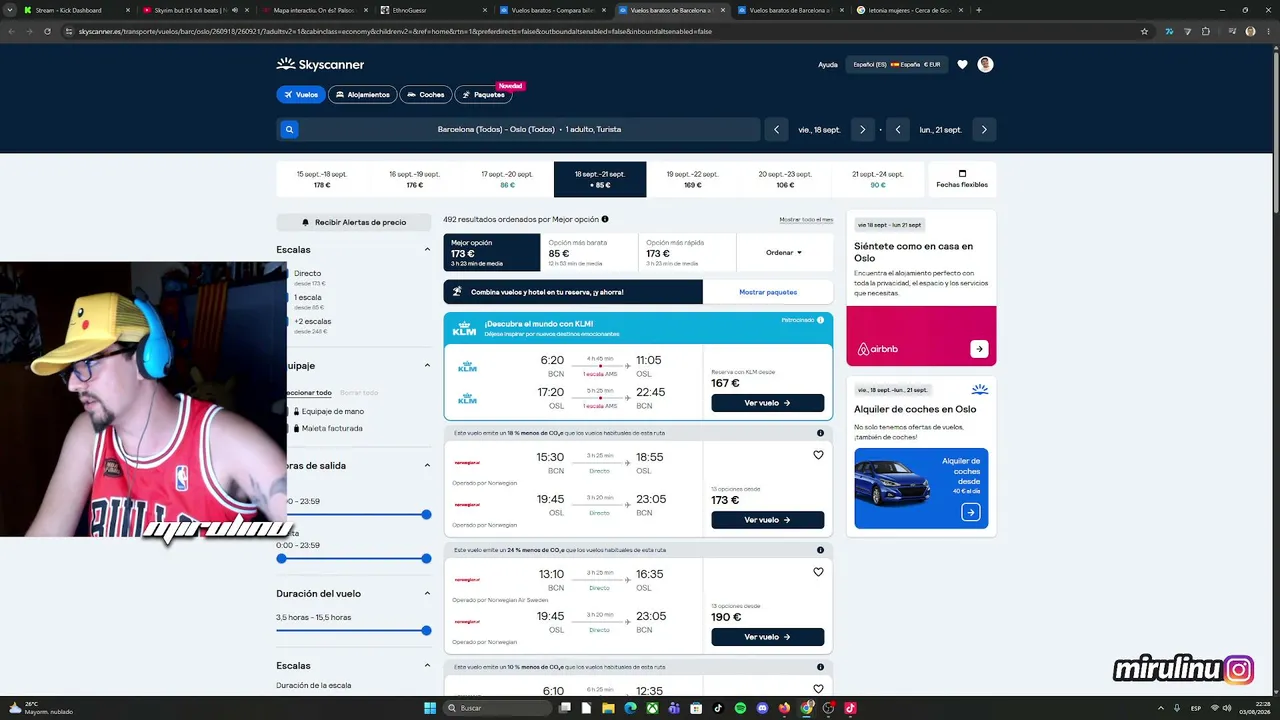Image resolution: width=1280 pixels, height=720 pixels.
Task: Open a new browser tab
Action: click(978, 10)
